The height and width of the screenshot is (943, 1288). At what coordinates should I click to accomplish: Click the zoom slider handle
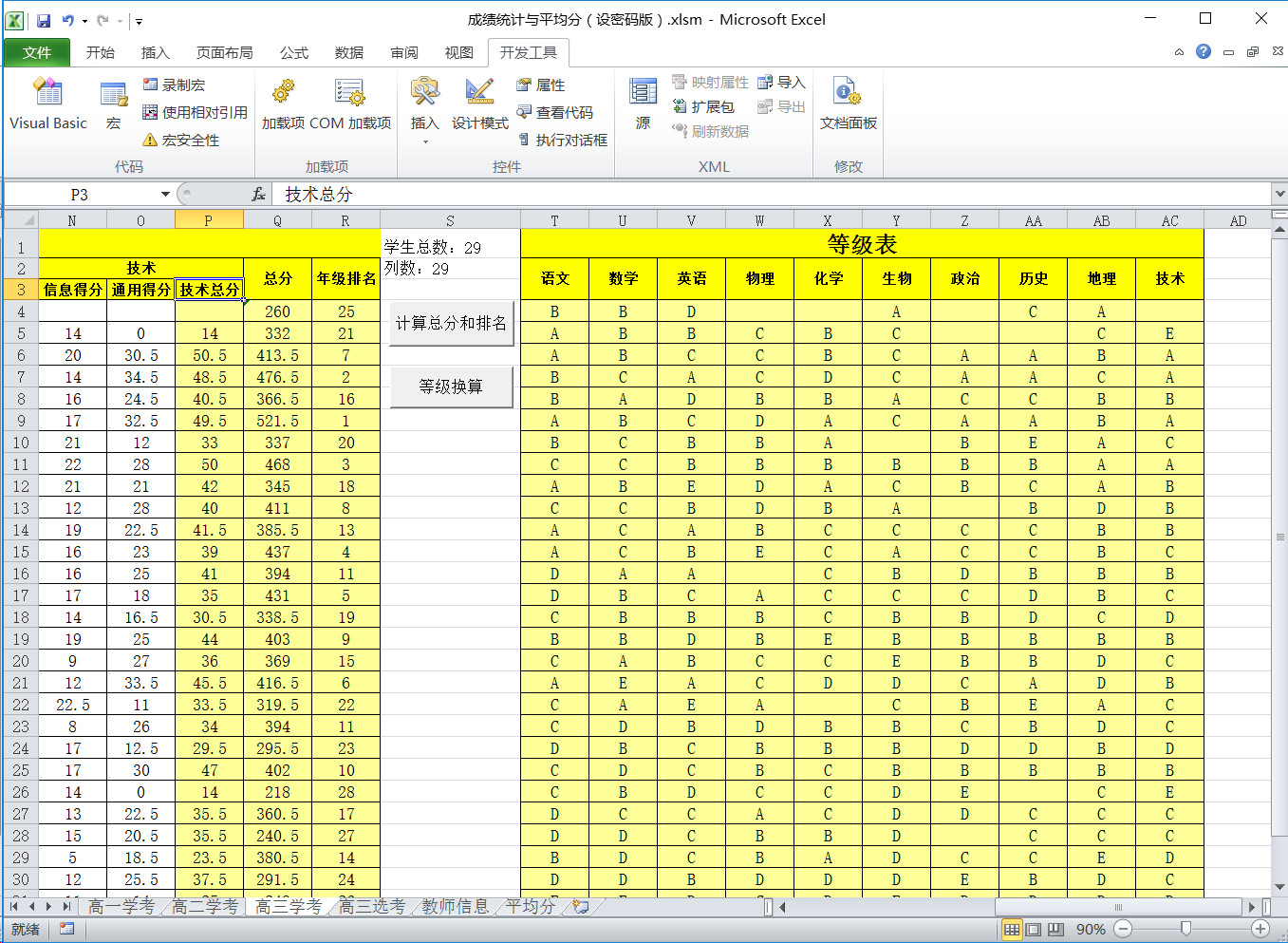coord(1185,929)
